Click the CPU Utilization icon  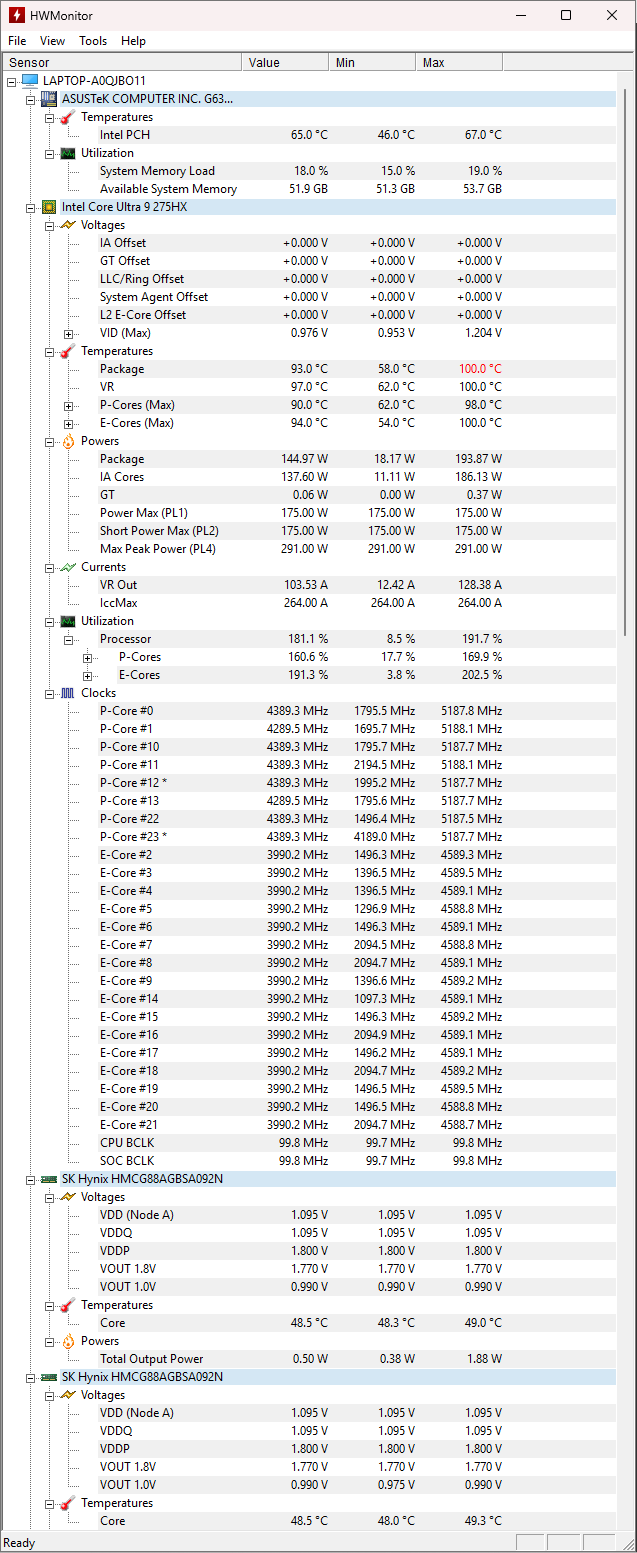(x=67, y=621)
